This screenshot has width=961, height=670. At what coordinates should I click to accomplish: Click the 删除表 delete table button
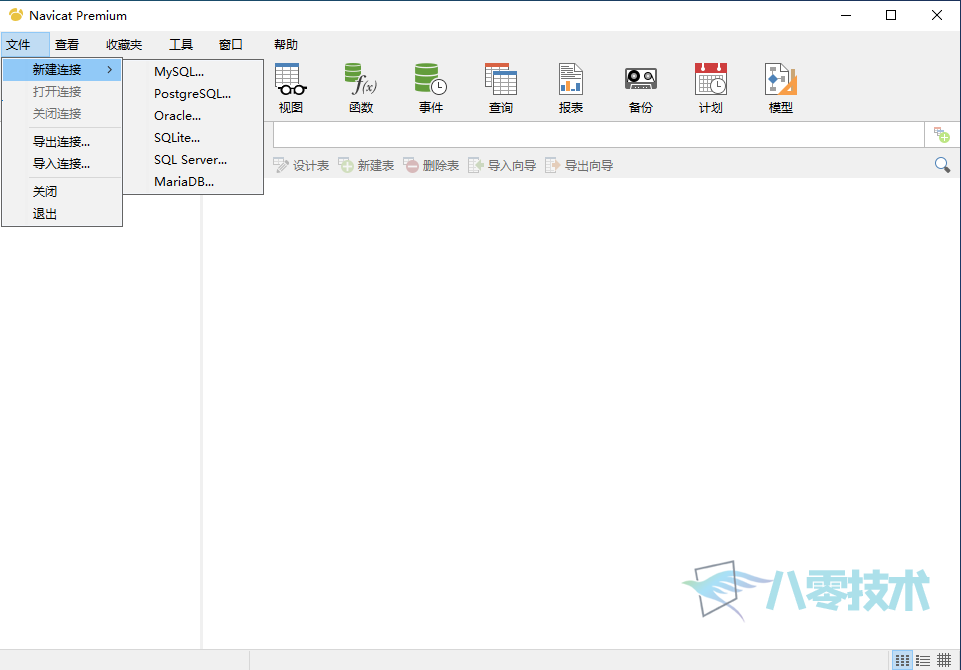431,165
